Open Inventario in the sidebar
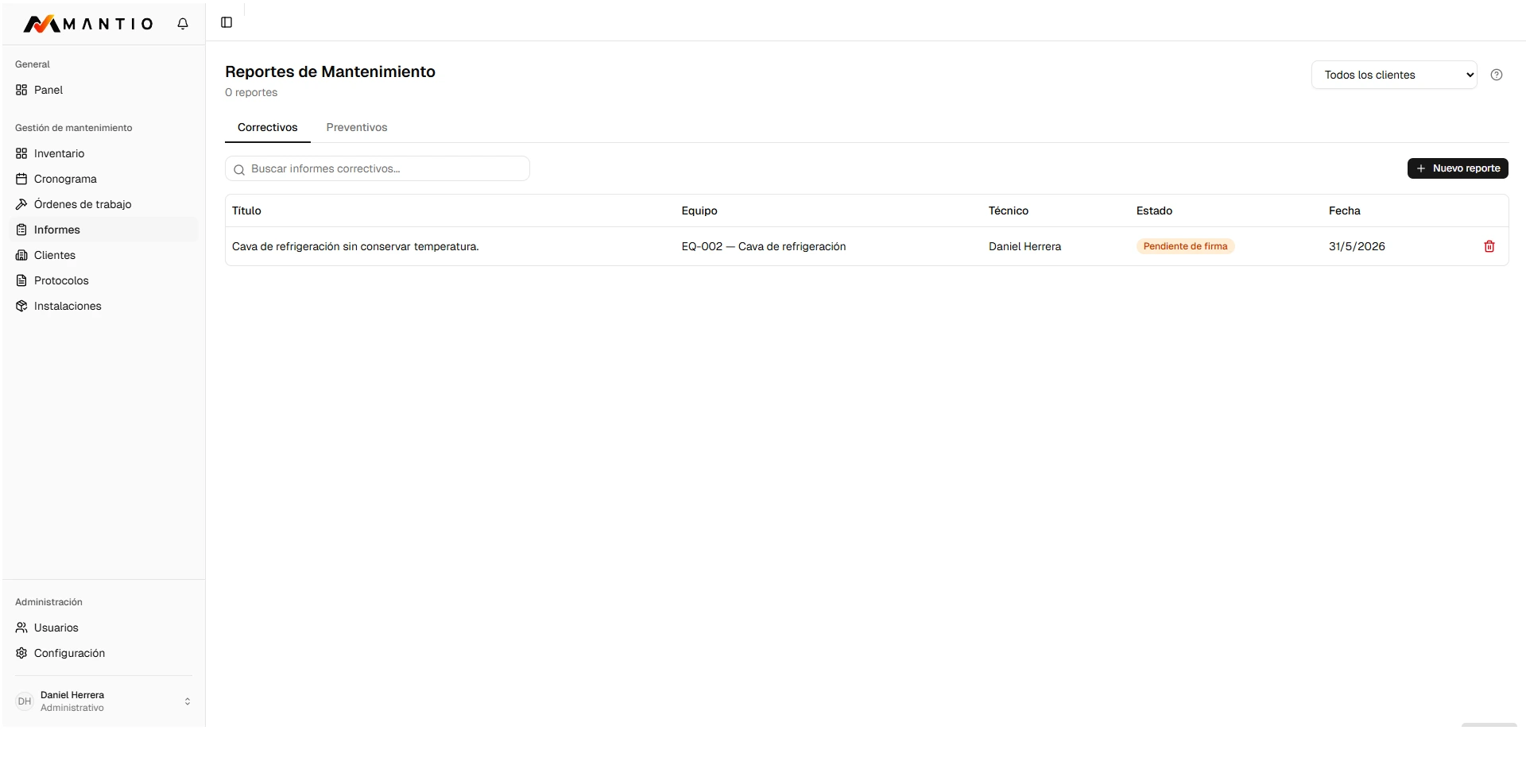Image resolution: width=1526 pixels, height=784 pixels. click(x=104, y=153)
